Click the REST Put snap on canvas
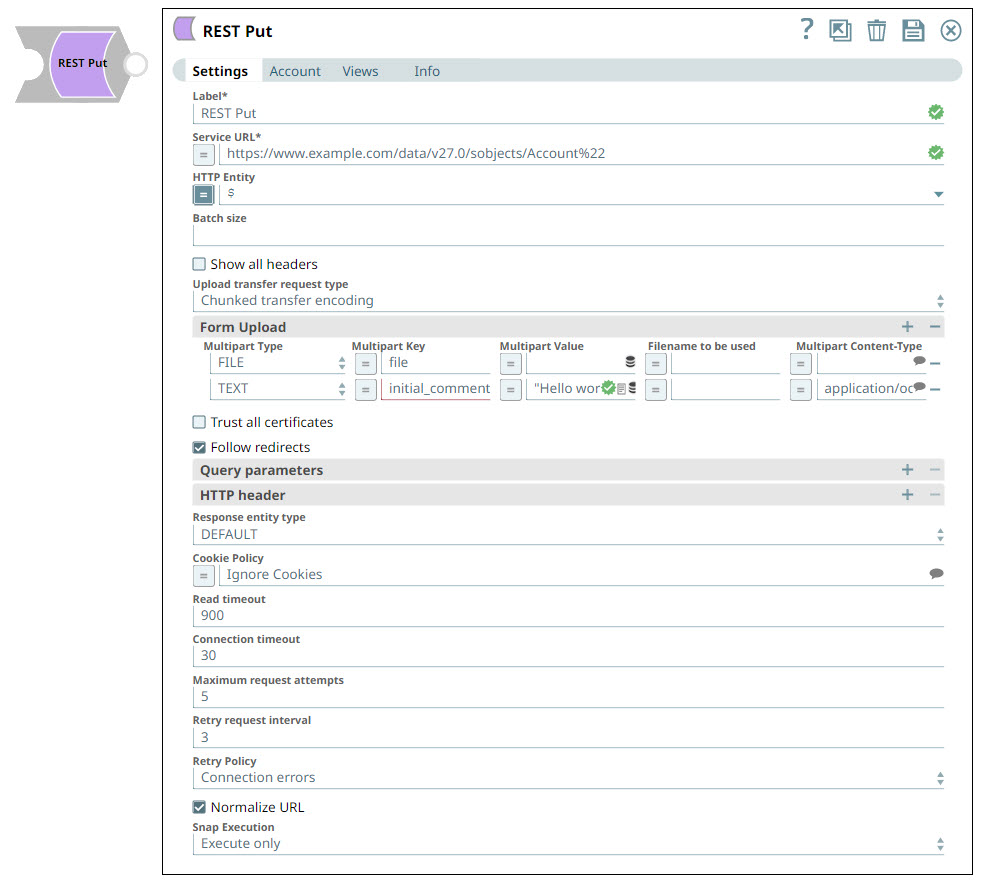The height and width of the screenshot is (883, 985). coord(82,64)
